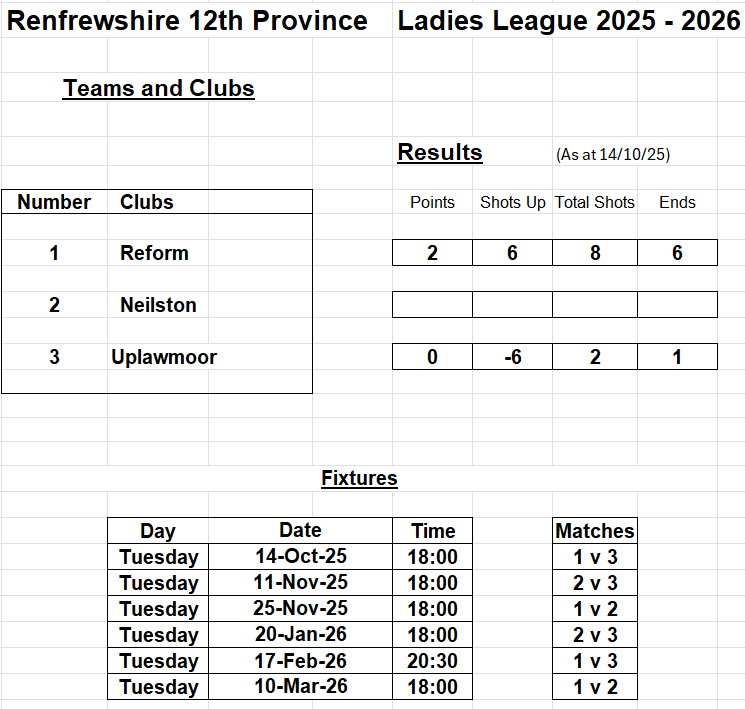
Task: Click the 20:30 fixture time cell
Action: tap(433, 661)
